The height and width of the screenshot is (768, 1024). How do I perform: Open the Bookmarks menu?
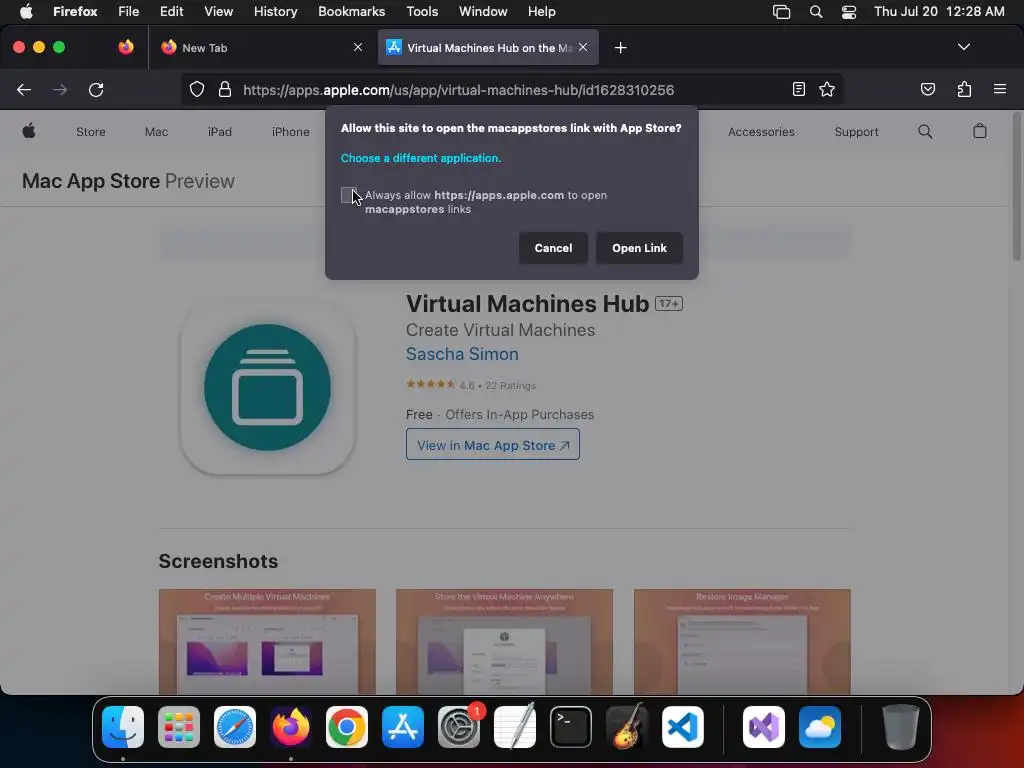(351, 12)
